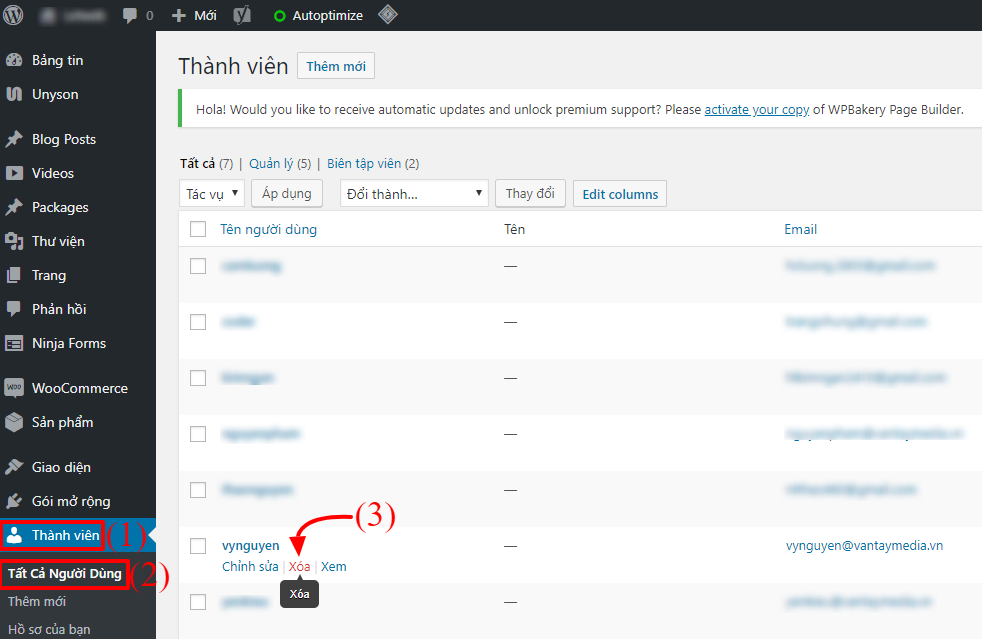
Task: Open the WordPress logo menu
Action: [13, 14]
